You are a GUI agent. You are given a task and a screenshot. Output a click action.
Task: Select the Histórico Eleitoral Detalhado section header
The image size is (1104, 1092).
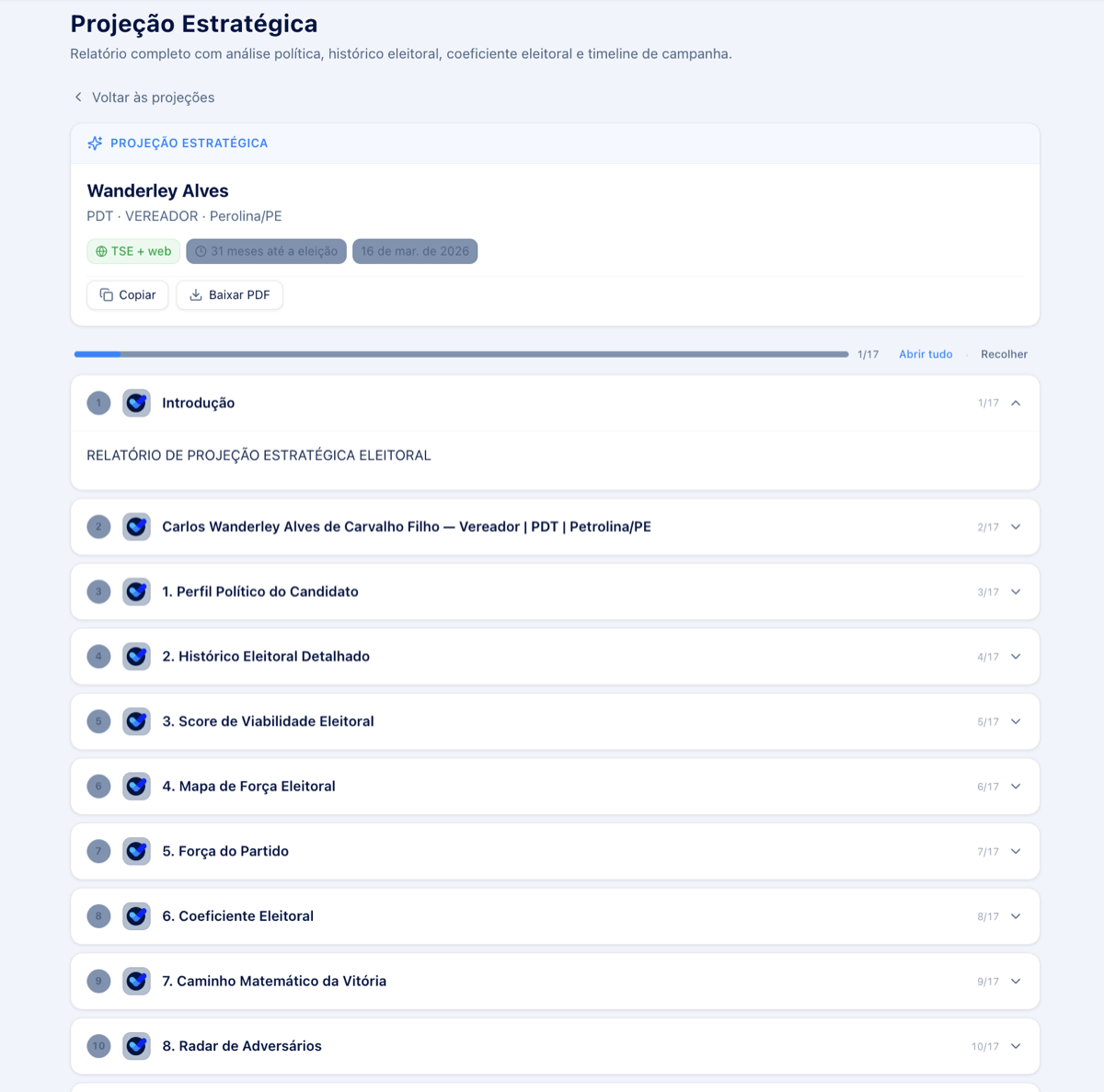(x=552, y=656)
